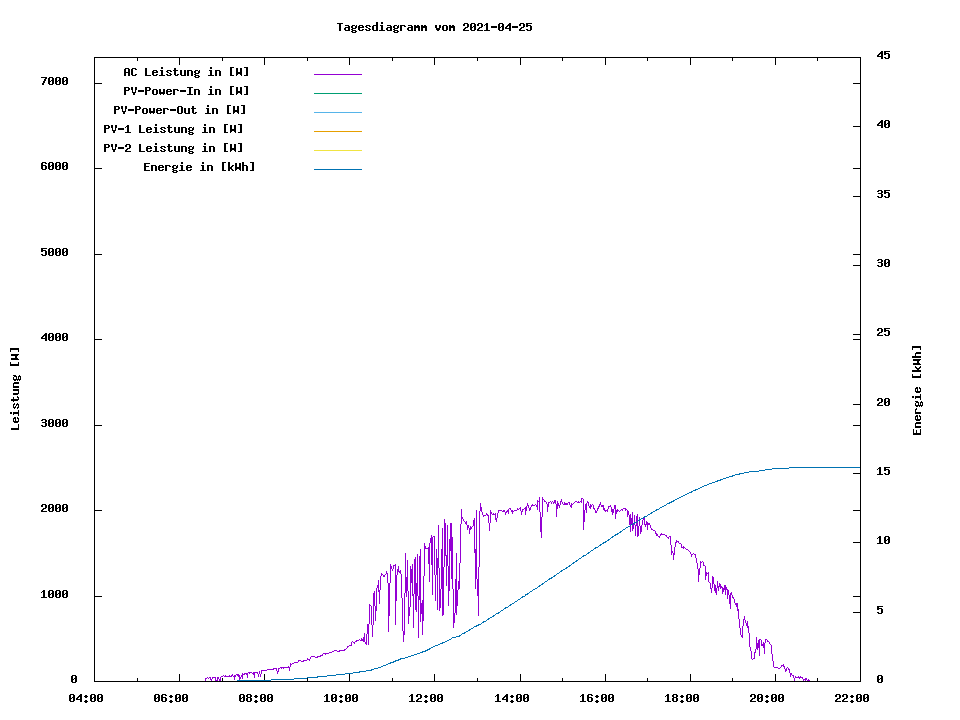Screen dimensions: 960x720
Task: Click the right axis label Energie [kWh]
Action: [917, 390]
